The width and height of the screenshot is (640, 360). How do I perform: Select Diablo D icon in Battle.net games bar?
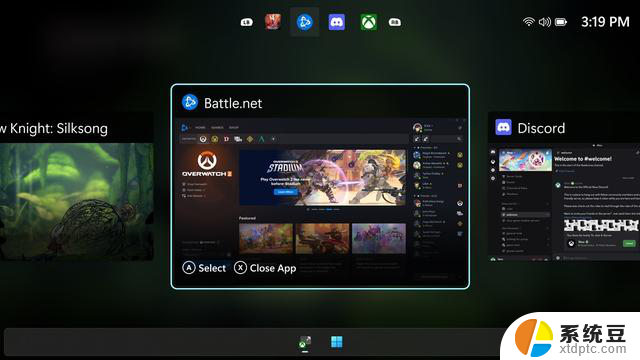point(226,139)
